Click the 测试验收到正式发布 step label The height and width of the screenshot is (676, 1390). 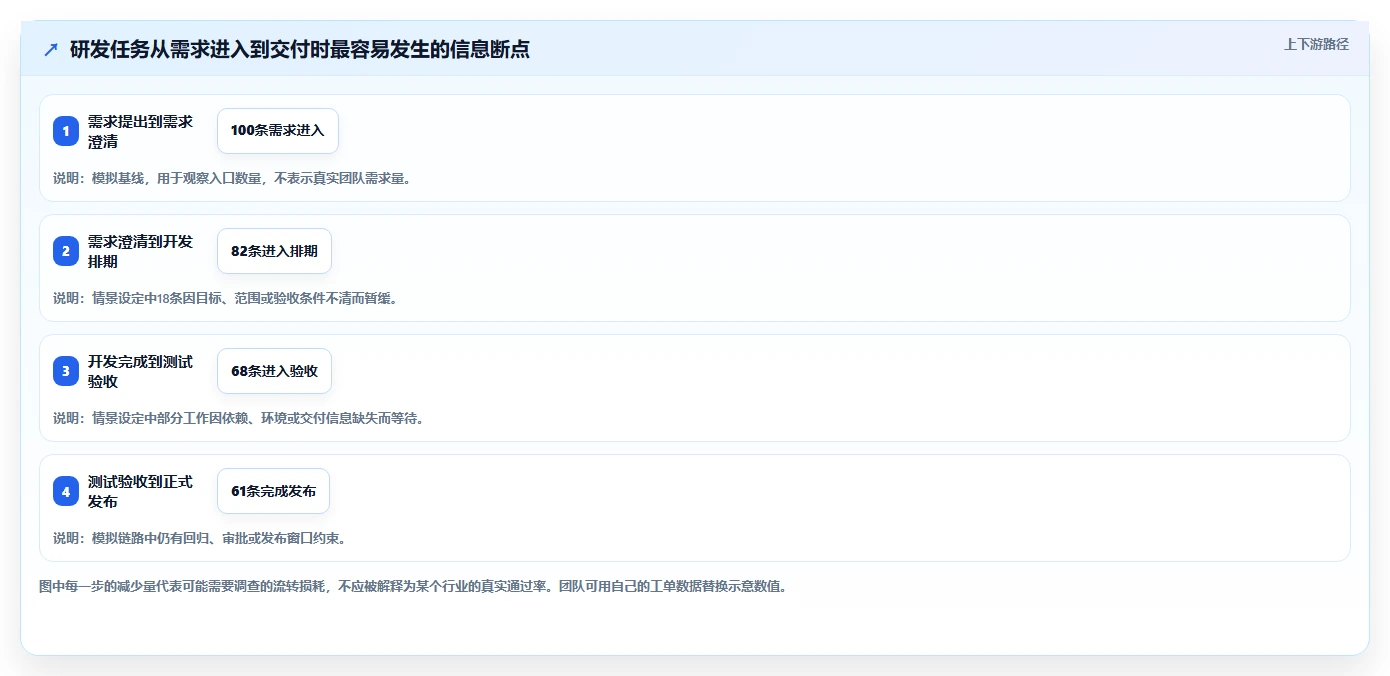pos(141,491)
